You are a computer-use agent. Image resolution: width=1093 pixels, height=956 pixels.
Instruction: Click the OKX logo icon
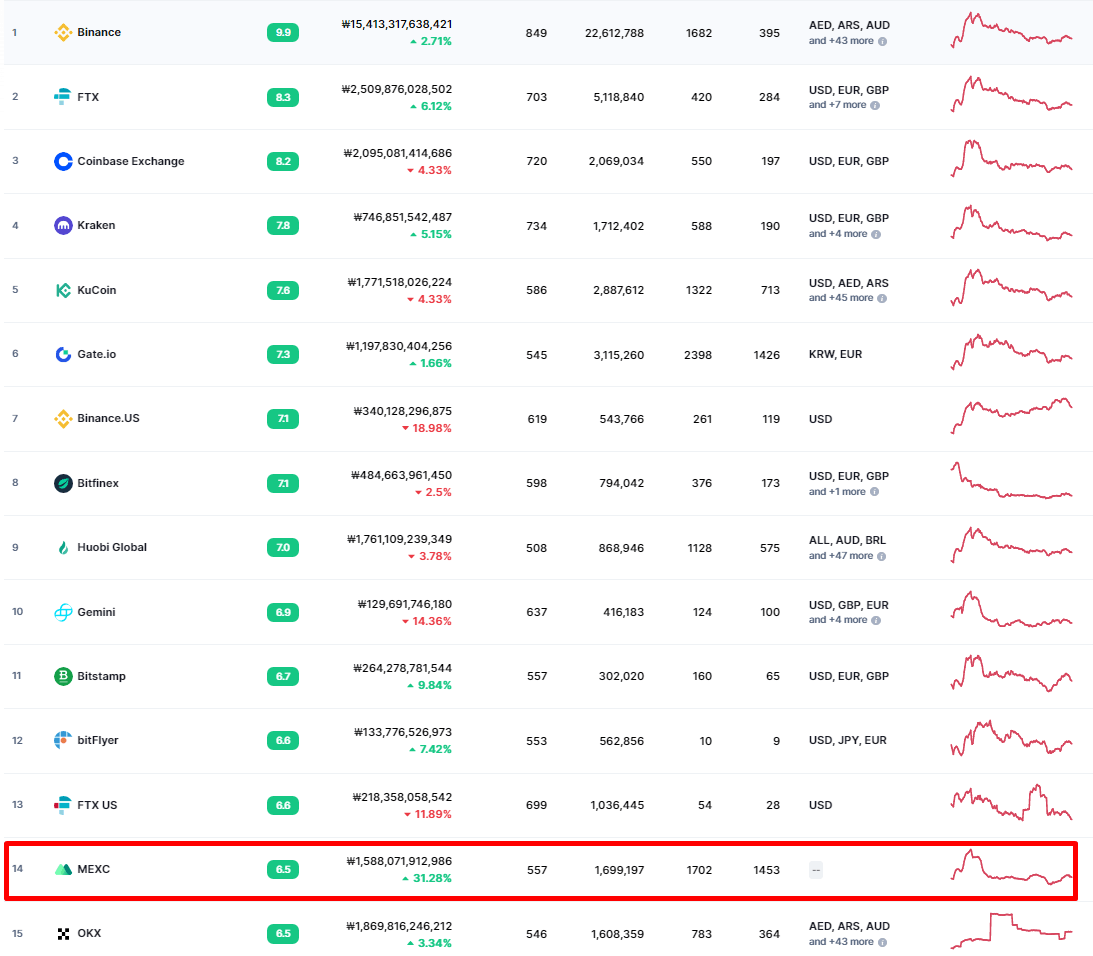pos(63,934)
